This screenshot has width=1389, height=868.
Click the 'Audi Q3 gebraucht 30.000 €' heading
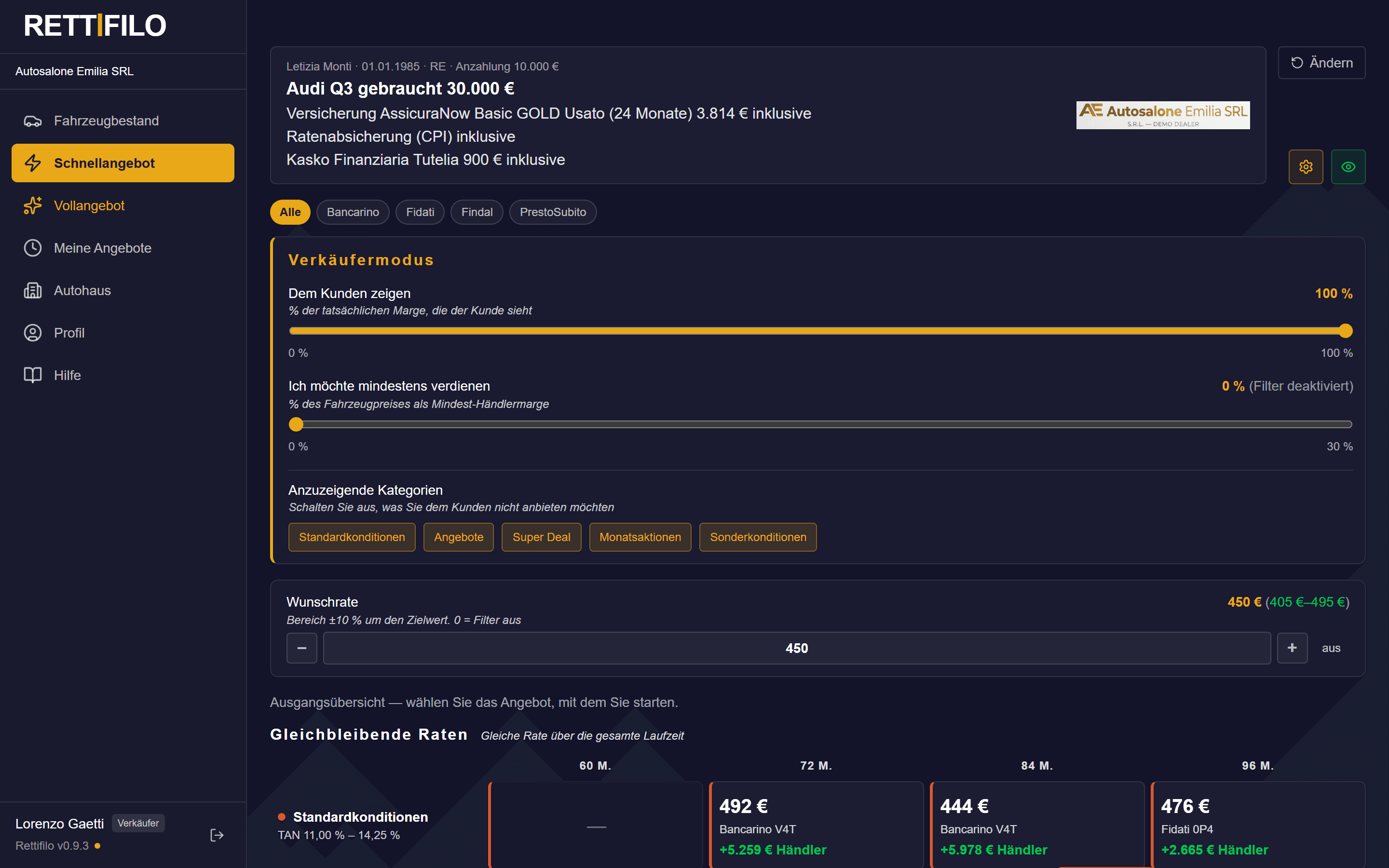point(400,89)
